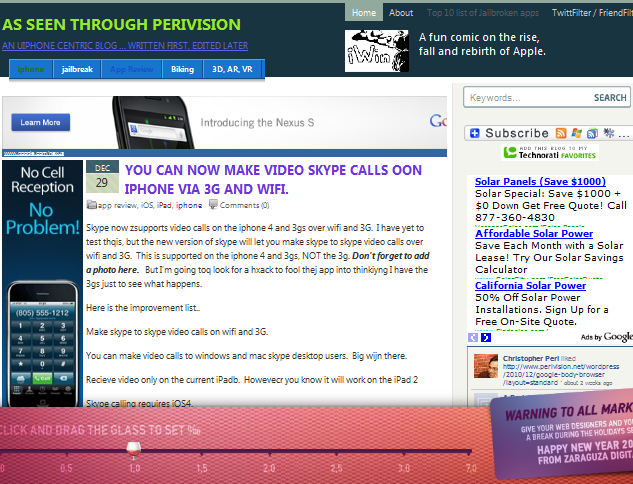Select the Biking category tab
This screenshot has height=484, width=633.
click(182, 69)
